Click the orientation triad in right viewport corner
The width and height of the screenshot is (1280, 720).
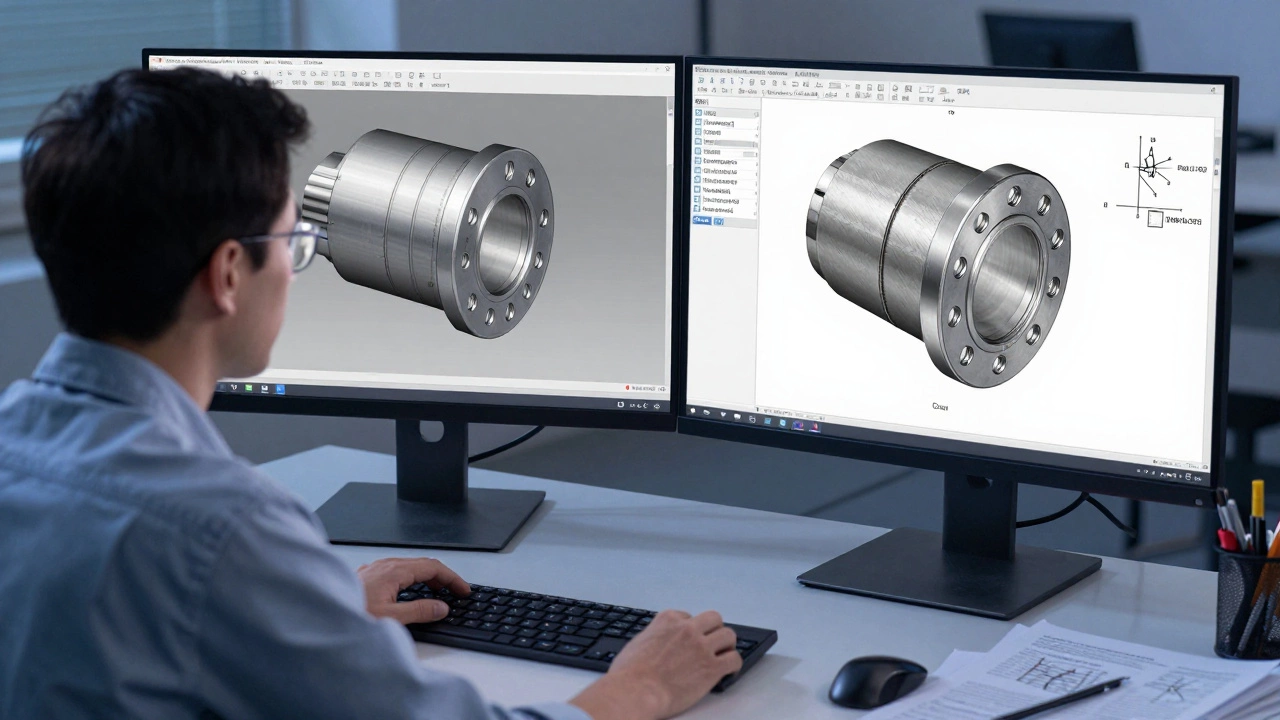[x=1148, y=170]
